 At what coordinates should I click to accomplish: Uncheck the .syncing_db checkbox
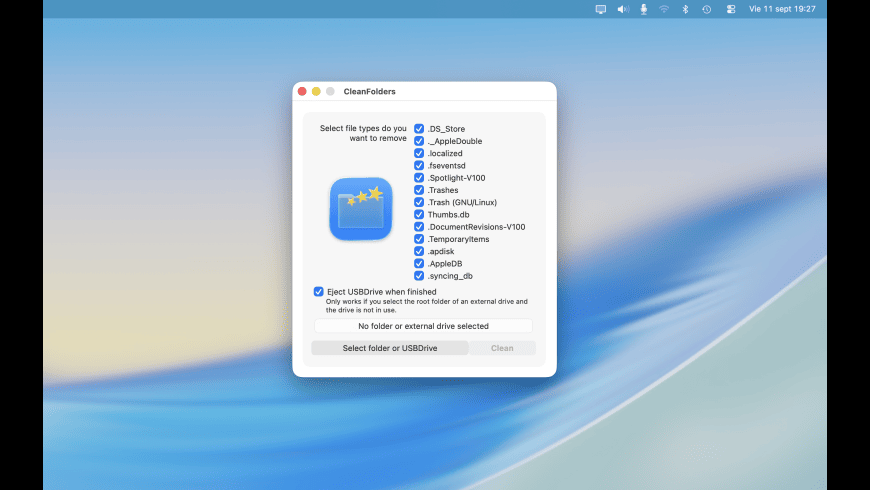click(x=419, y=275)
